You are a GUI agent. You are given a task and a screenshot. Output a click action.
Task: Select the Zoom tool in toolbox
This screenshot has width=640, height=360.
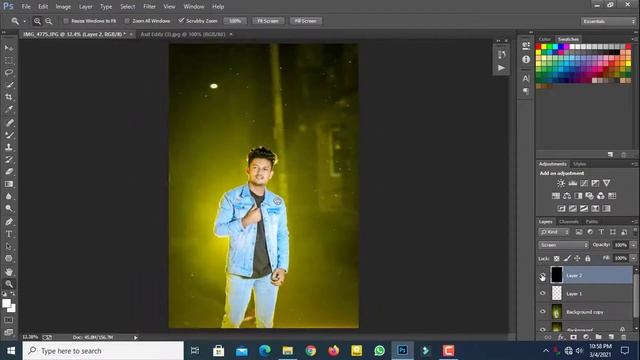9,284
